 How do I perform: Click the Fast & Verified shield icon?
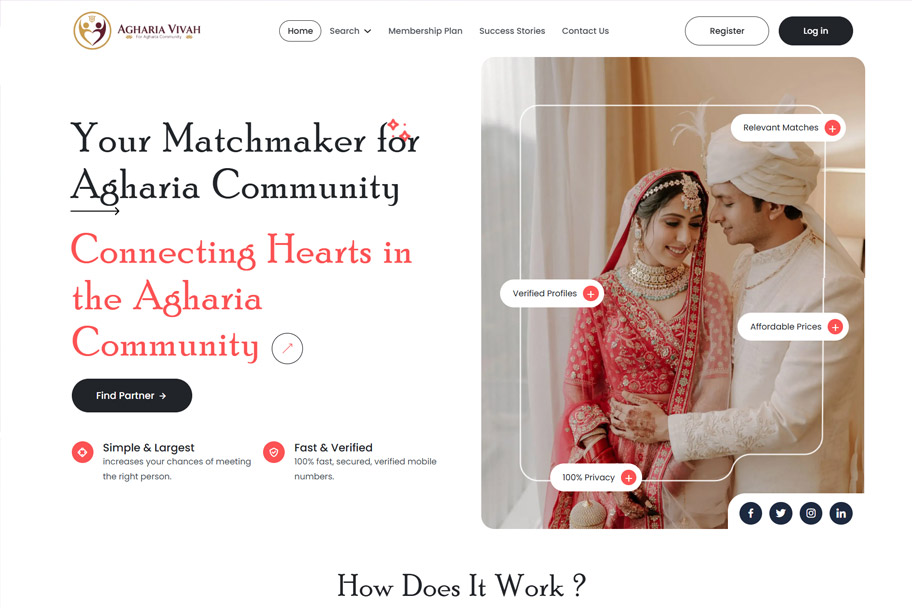point(274,452)
